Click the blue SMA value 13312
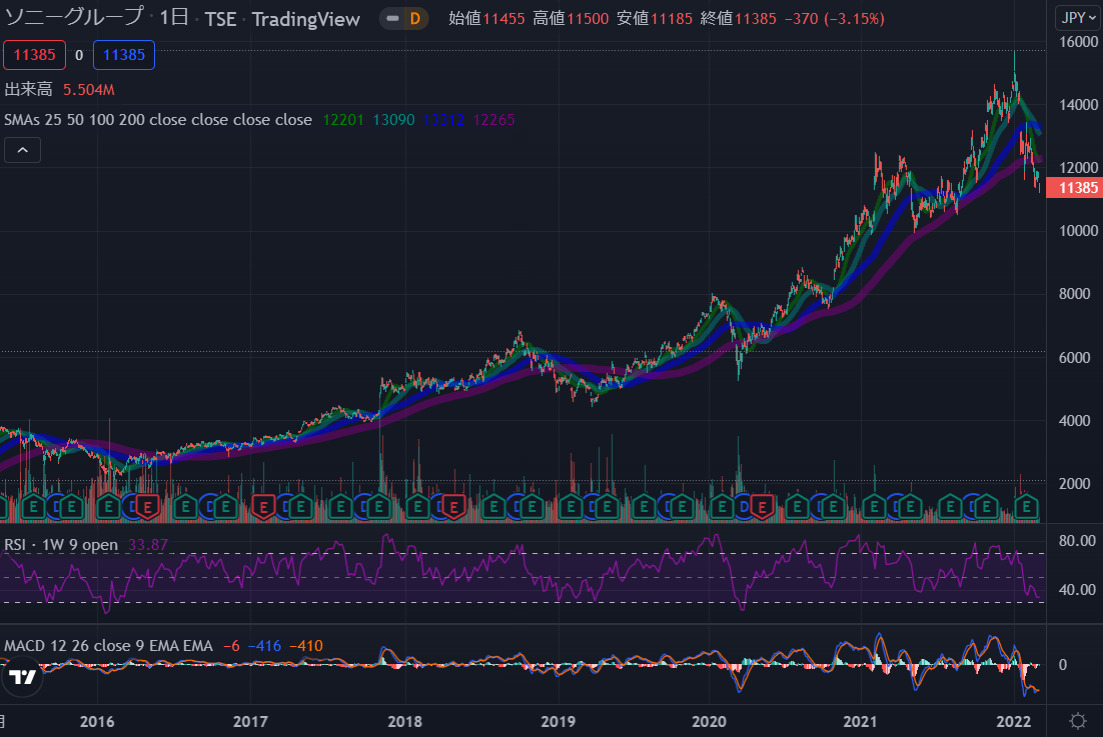Image resolution: width=1103 pixels, height=737 pixels. pos(444,120)
